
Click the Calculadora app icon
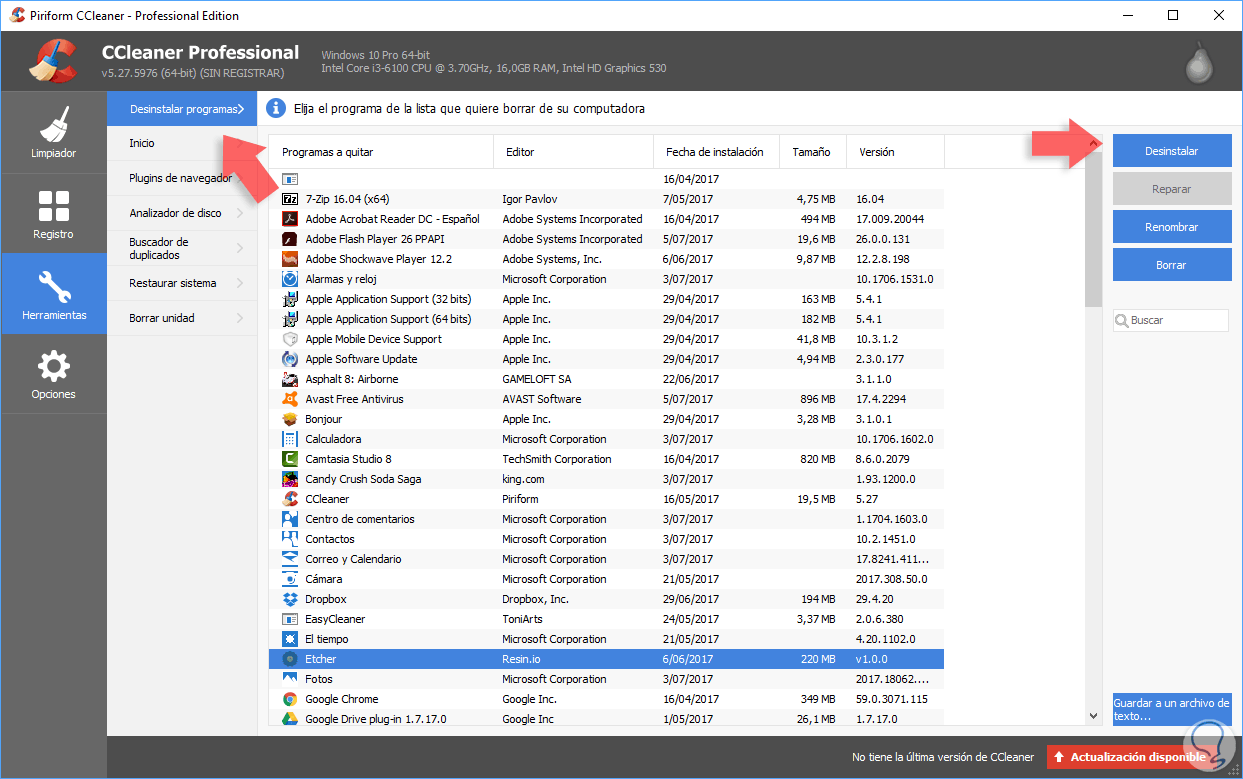point(290,439)
